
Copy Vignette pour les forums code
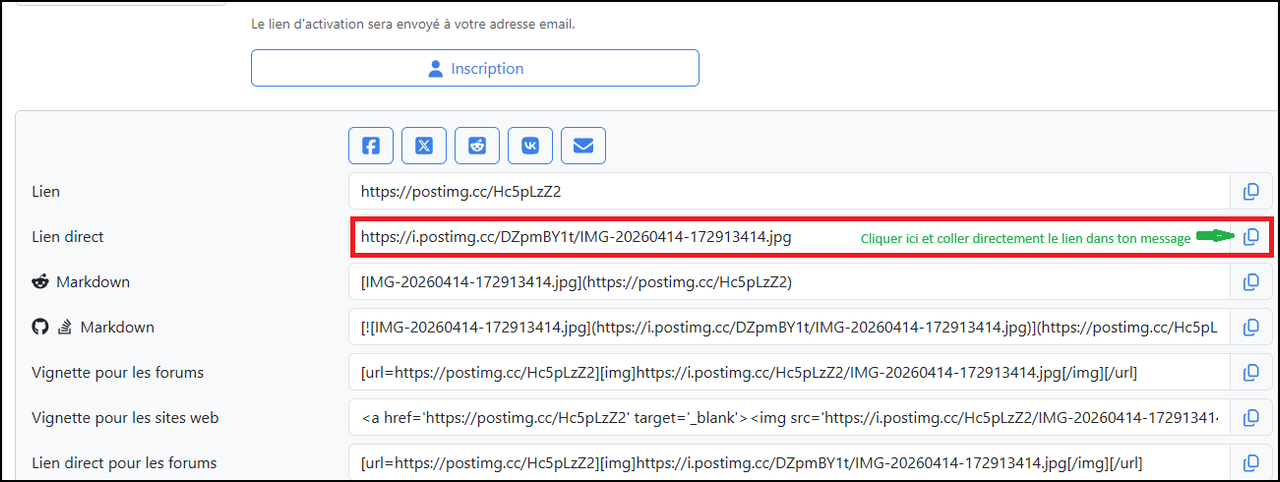(x=1251, y=372)
